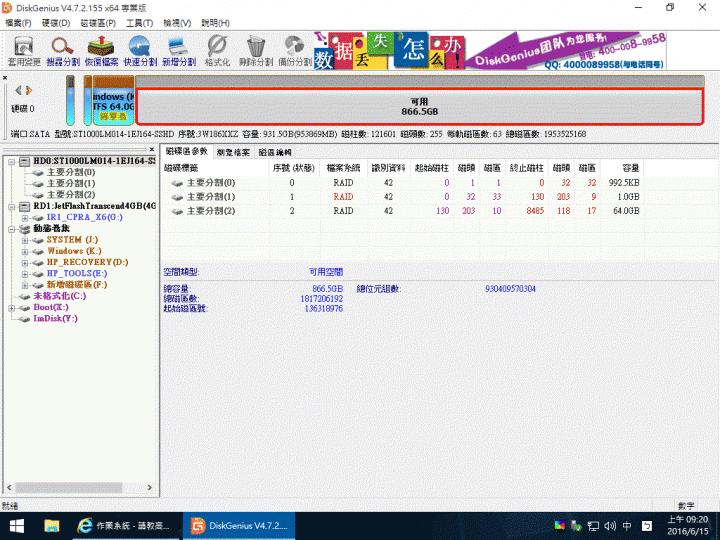The height and width of the screenshot is (540, 720).
Task: Click the 套用變更 save changes toolbar icon
Action: coord(24,51)
